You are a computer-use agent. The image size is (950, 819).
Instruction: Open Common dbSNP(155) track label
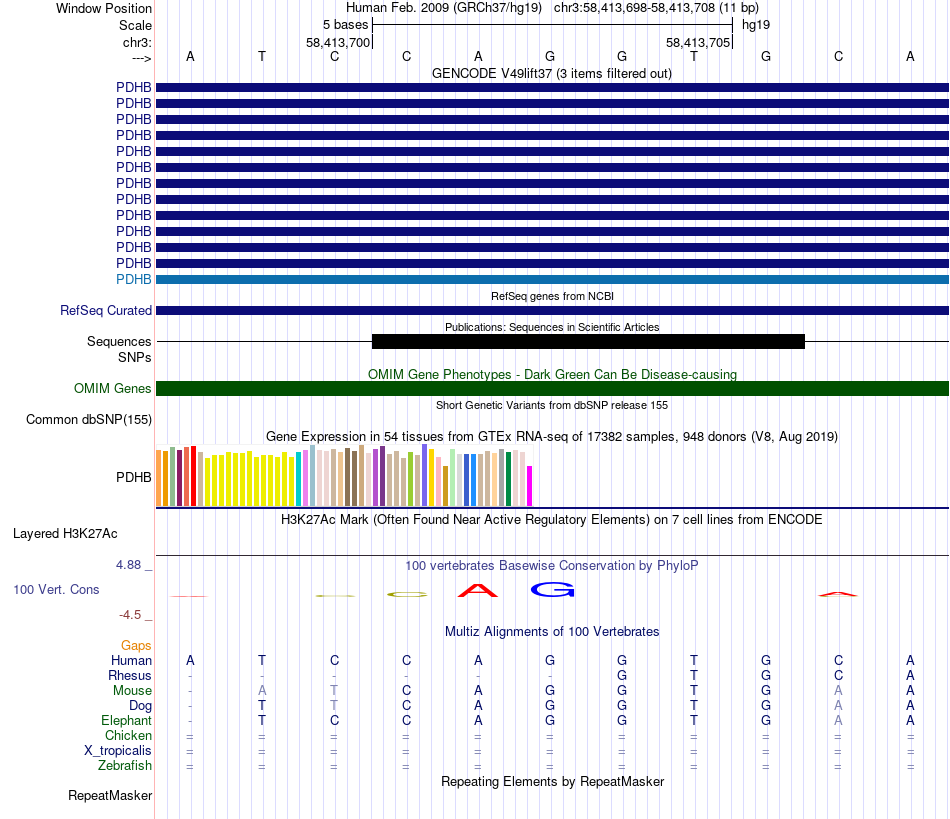(88, 419)
